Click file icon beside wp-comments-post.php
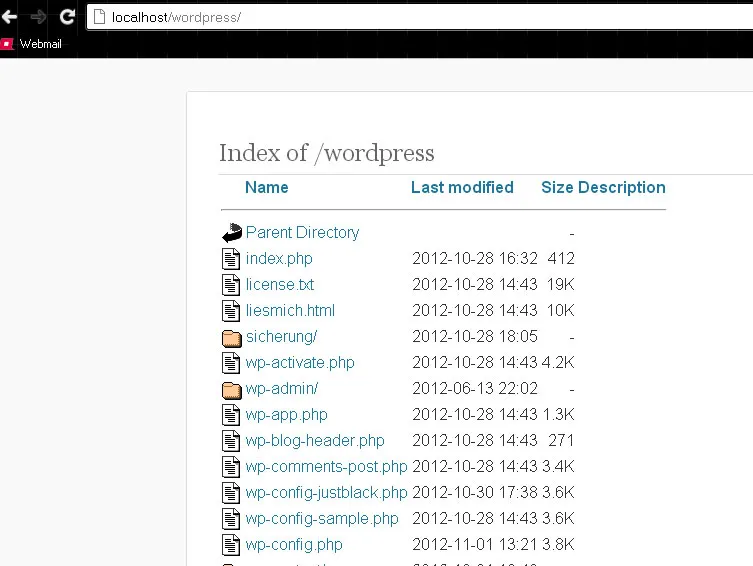The image size is (753, 566). (231, 467)
